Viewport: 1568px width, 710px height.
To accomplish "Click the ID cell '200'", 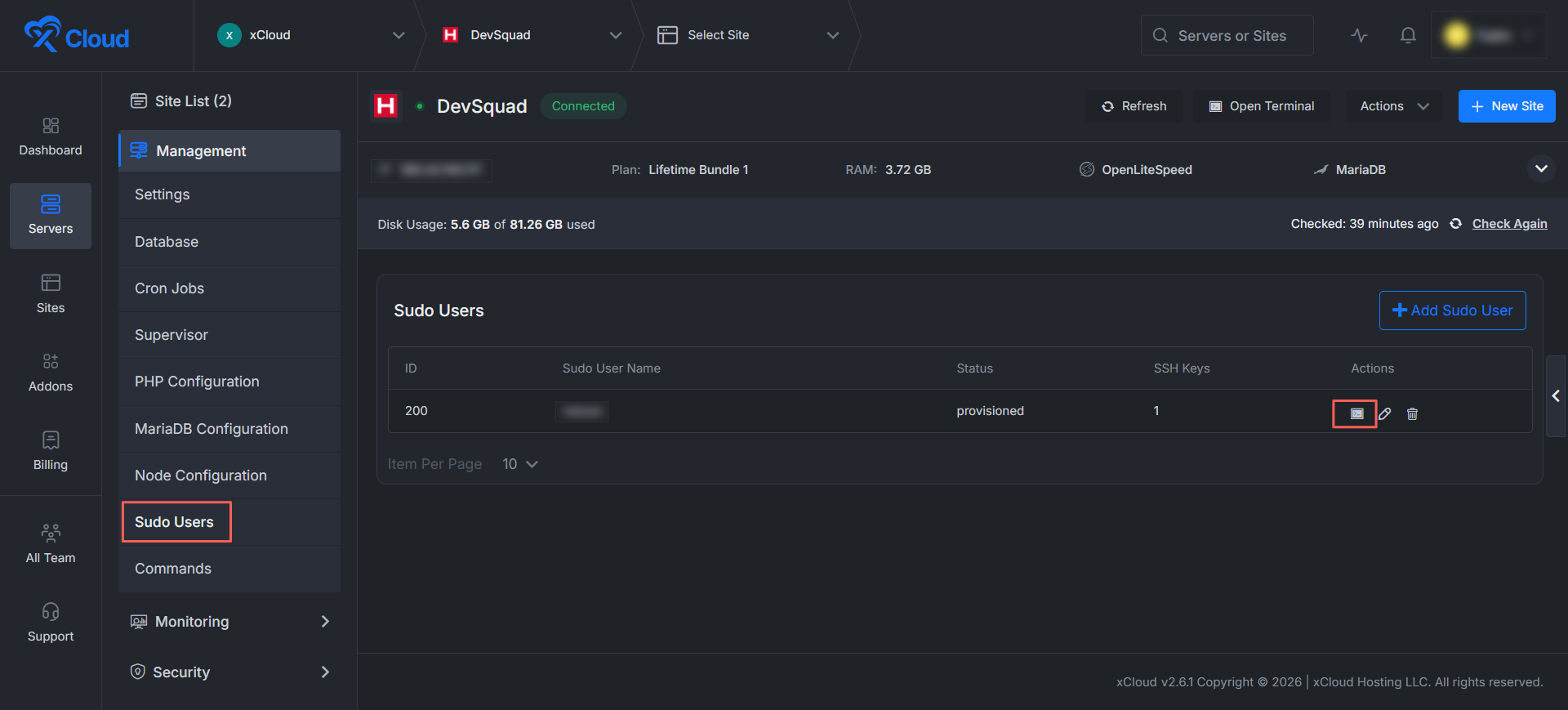I will [416, 411].
